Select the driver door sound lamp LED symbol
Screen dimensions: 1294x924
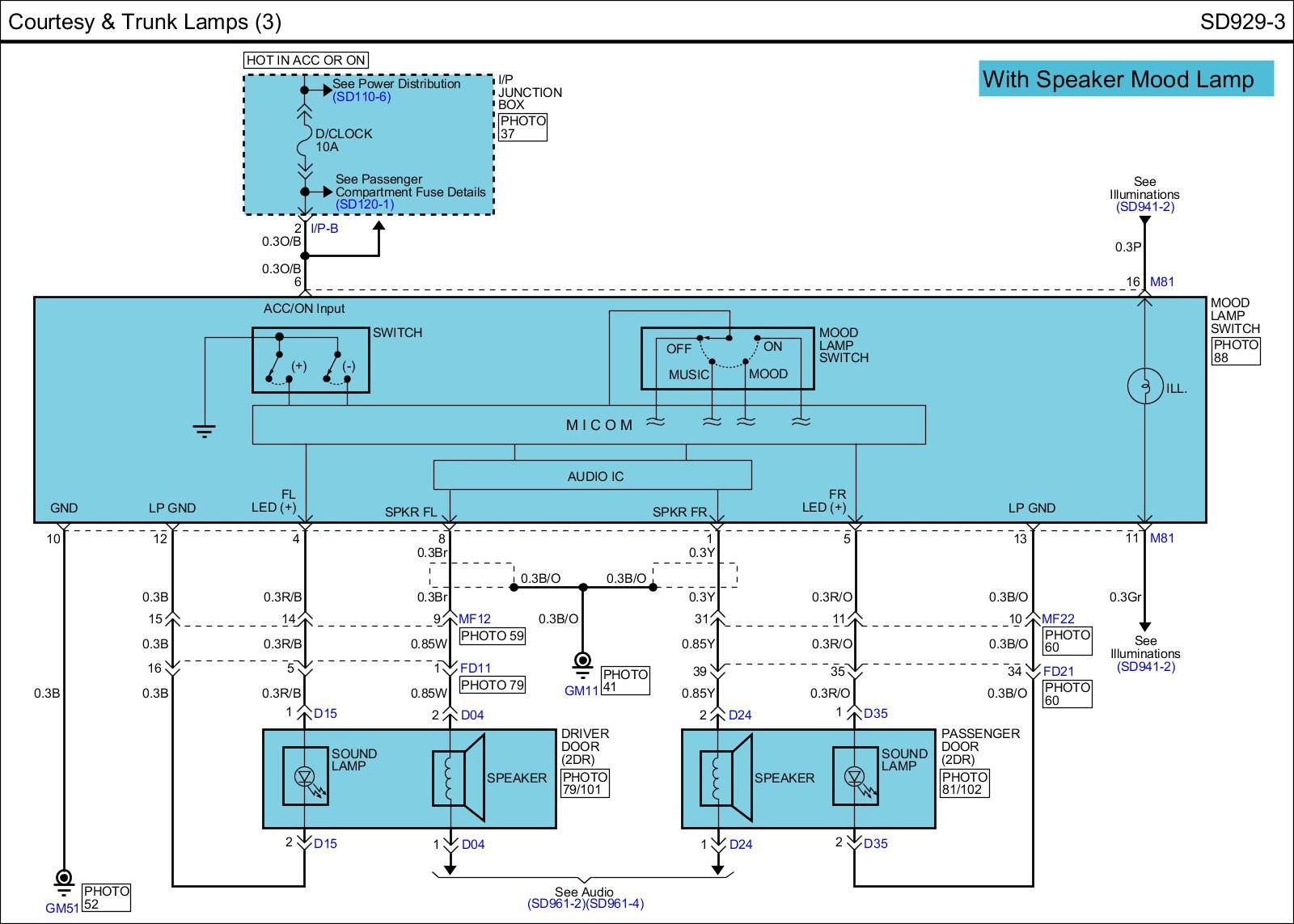coord(305,777)
